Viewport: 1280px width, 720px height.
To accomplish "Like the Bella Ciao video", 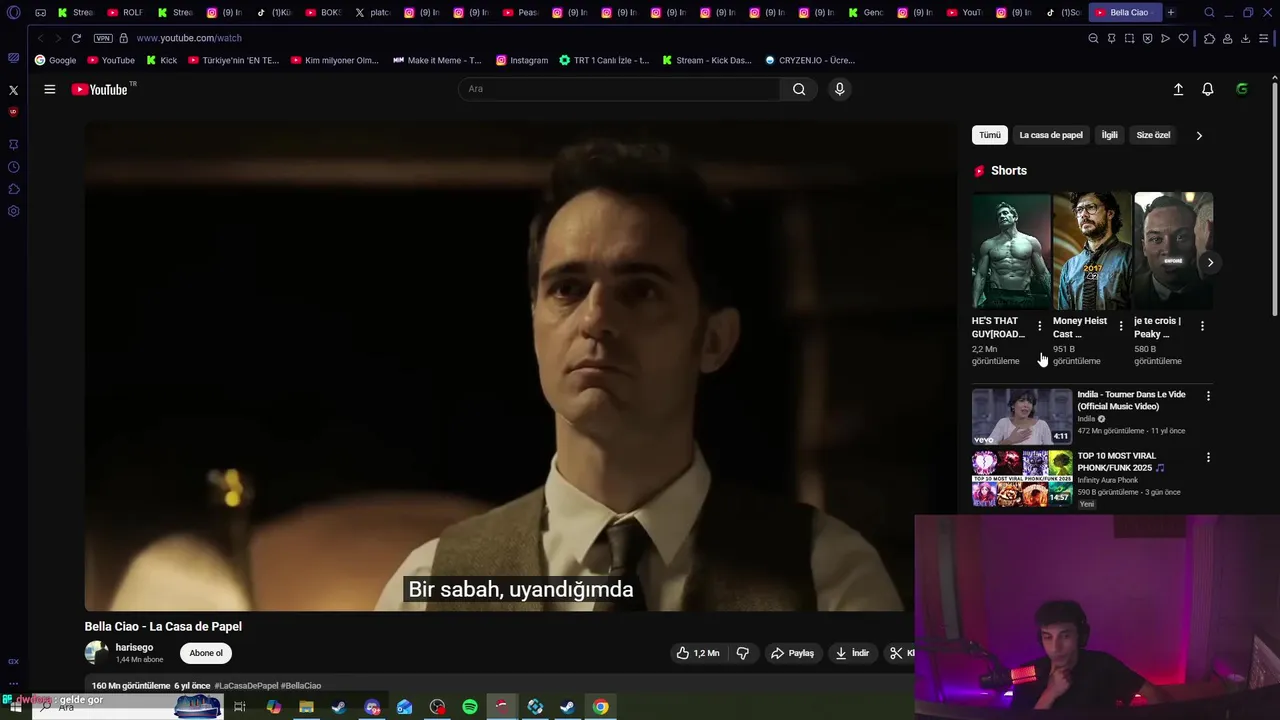I will tap(698, 653).
